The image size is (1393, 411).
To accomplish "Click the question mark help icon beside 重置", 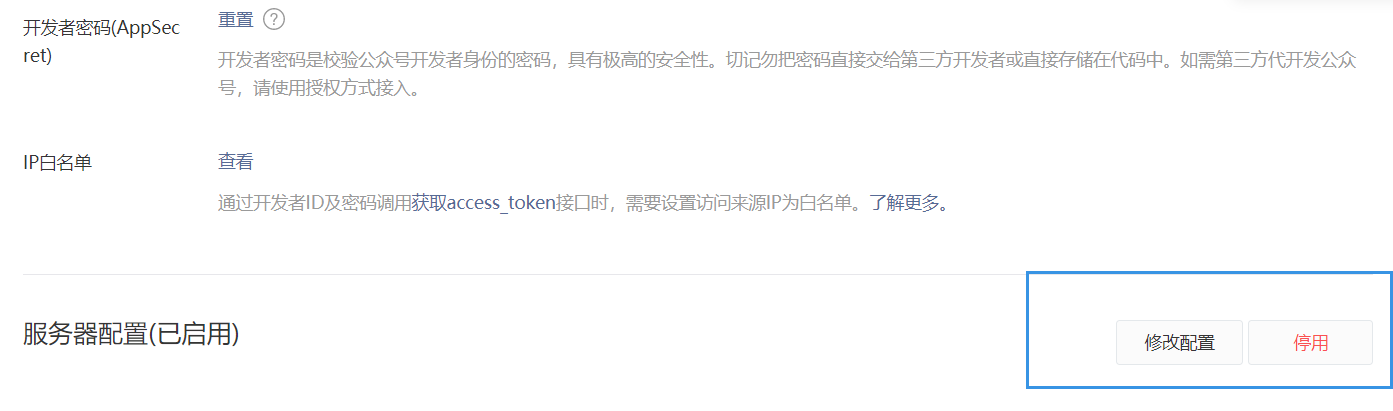I will (274, 19).
